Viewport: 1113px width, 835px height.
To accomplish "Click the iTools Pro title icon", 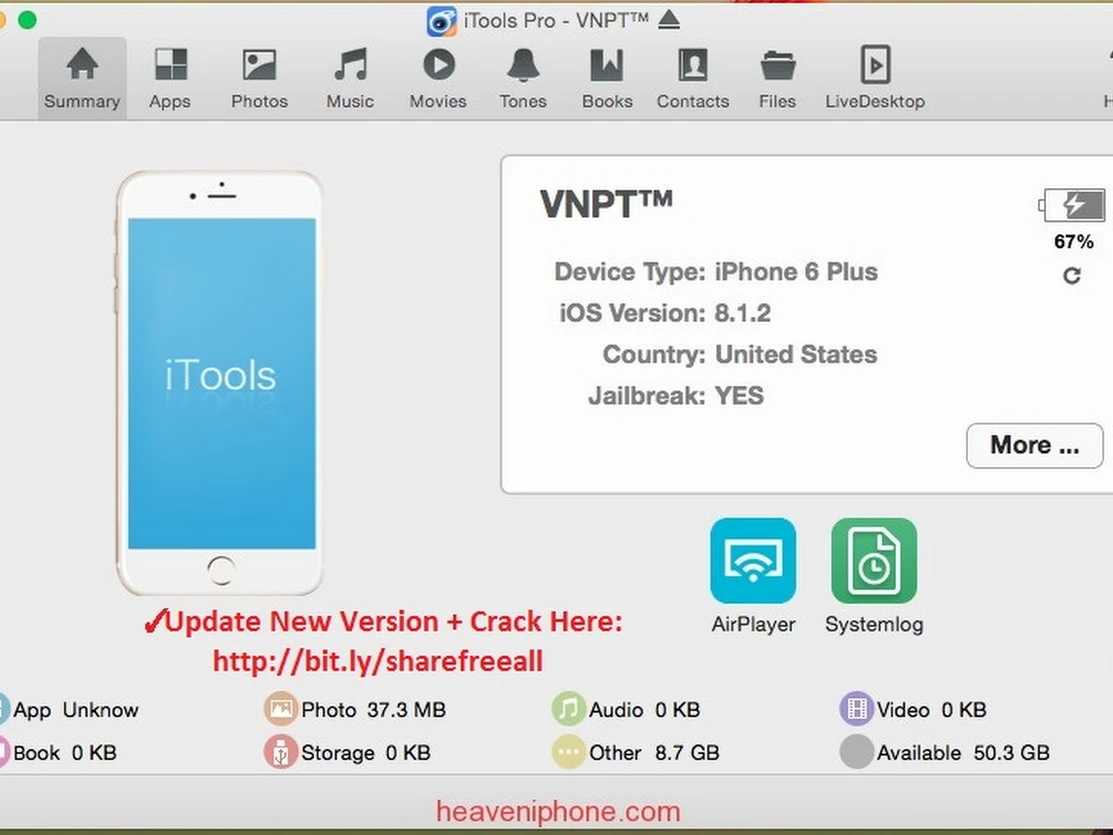I will [x=441, y=21].
